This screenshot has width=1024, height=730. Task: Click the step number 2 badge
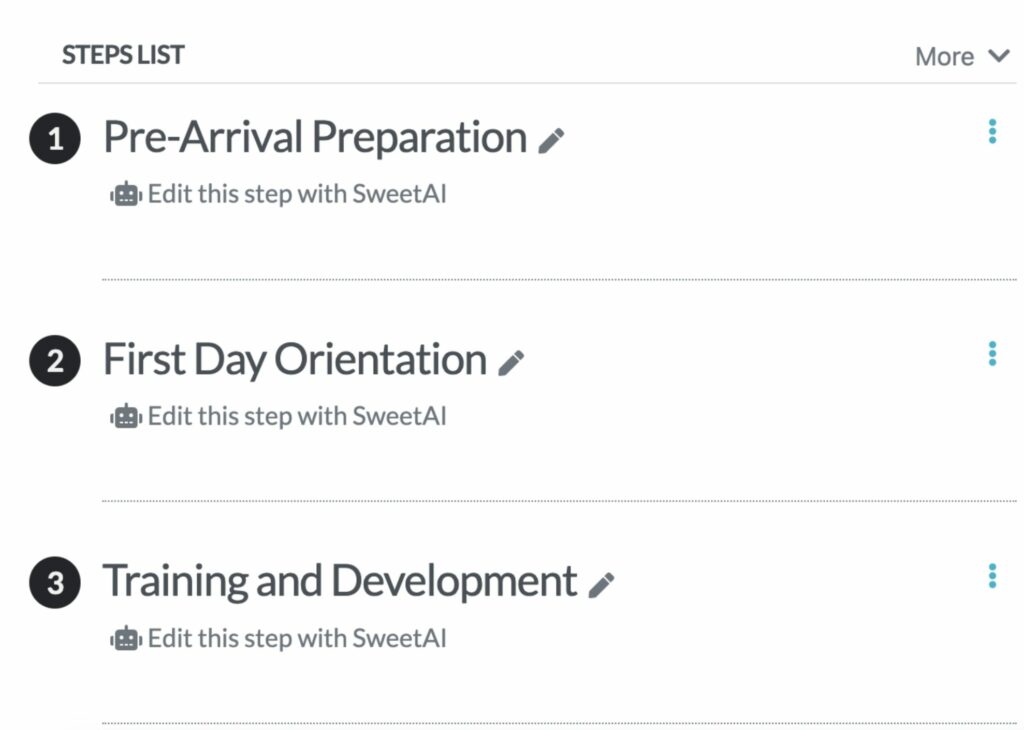click(x=55, y=362)
